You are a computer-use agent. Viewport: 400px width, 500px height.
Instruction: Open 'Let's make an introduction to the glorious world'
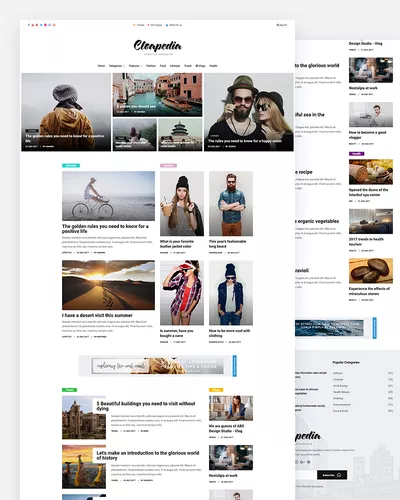point(148,455)
